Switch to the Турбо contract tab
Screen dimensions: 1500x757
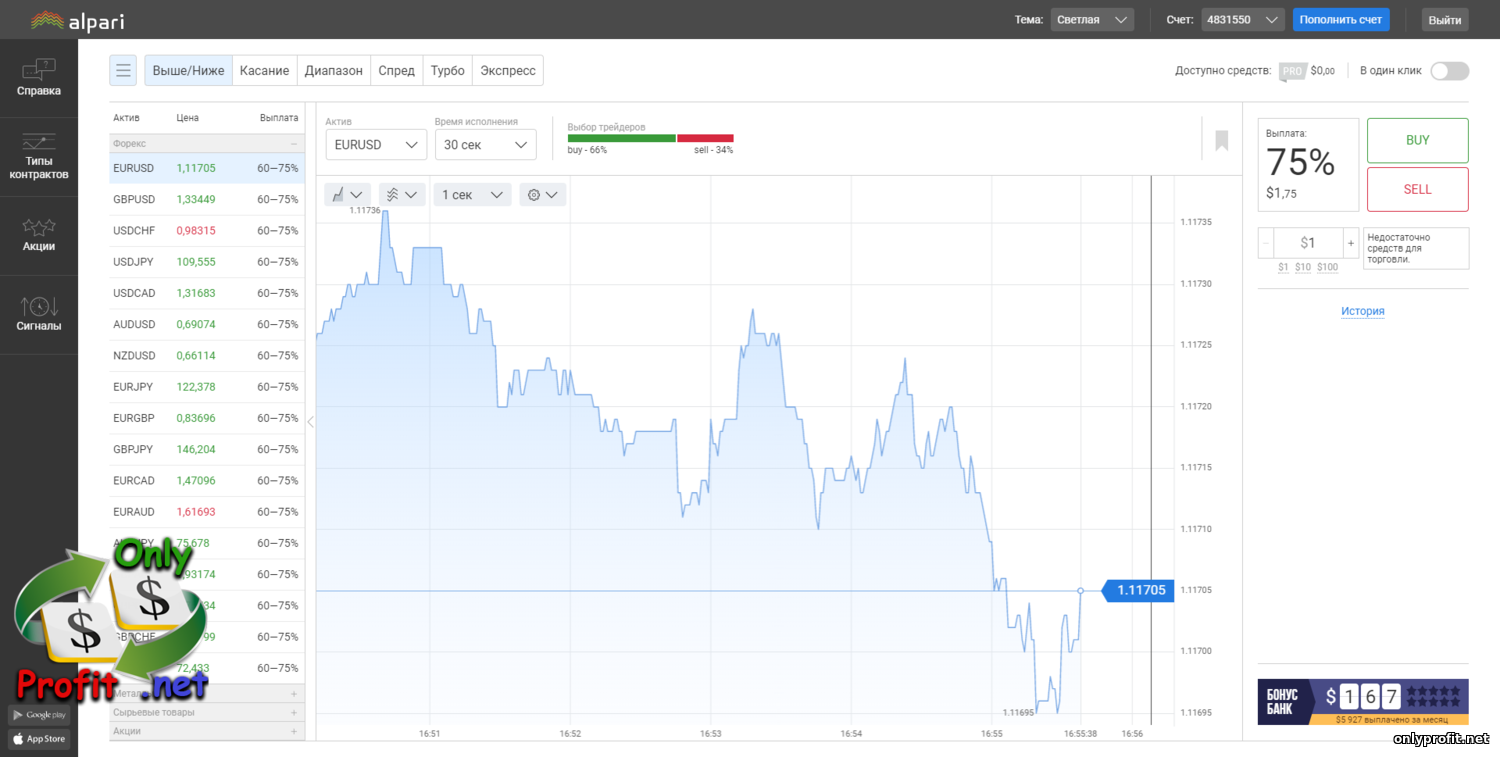[447, 71]
